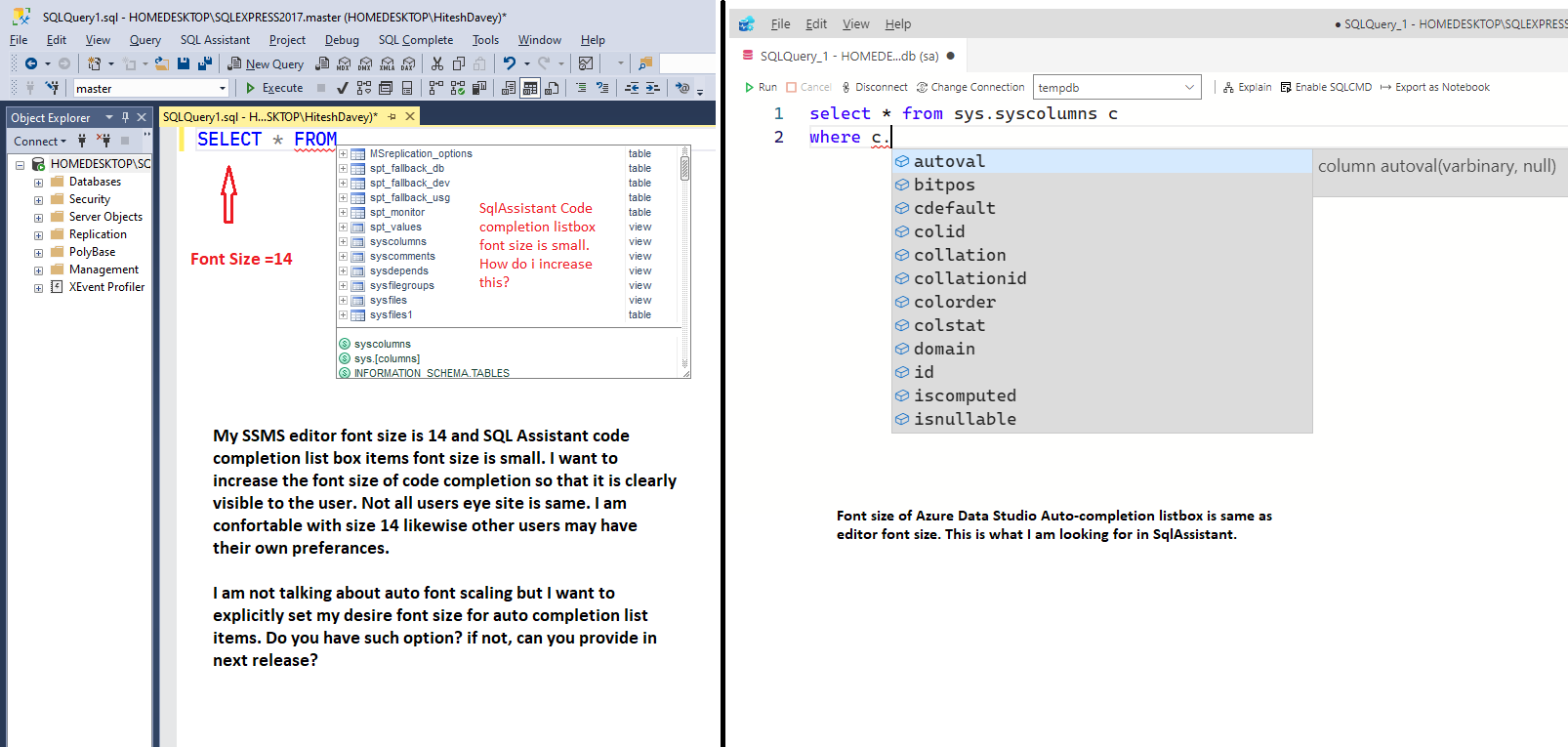This screenshot has width=1568, height=747.
Task: Click the MDX query icon
Action: click(344, 64)
